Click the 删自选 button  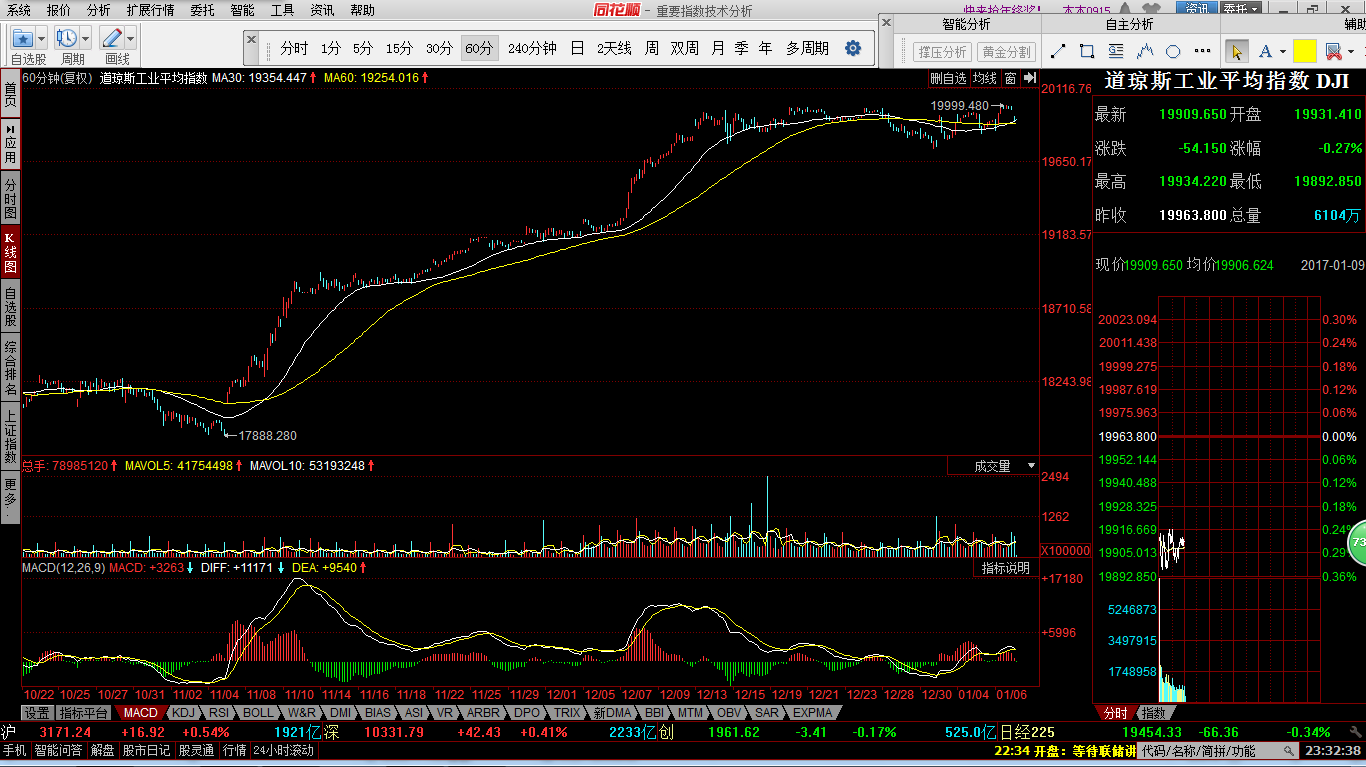point(948,78)
